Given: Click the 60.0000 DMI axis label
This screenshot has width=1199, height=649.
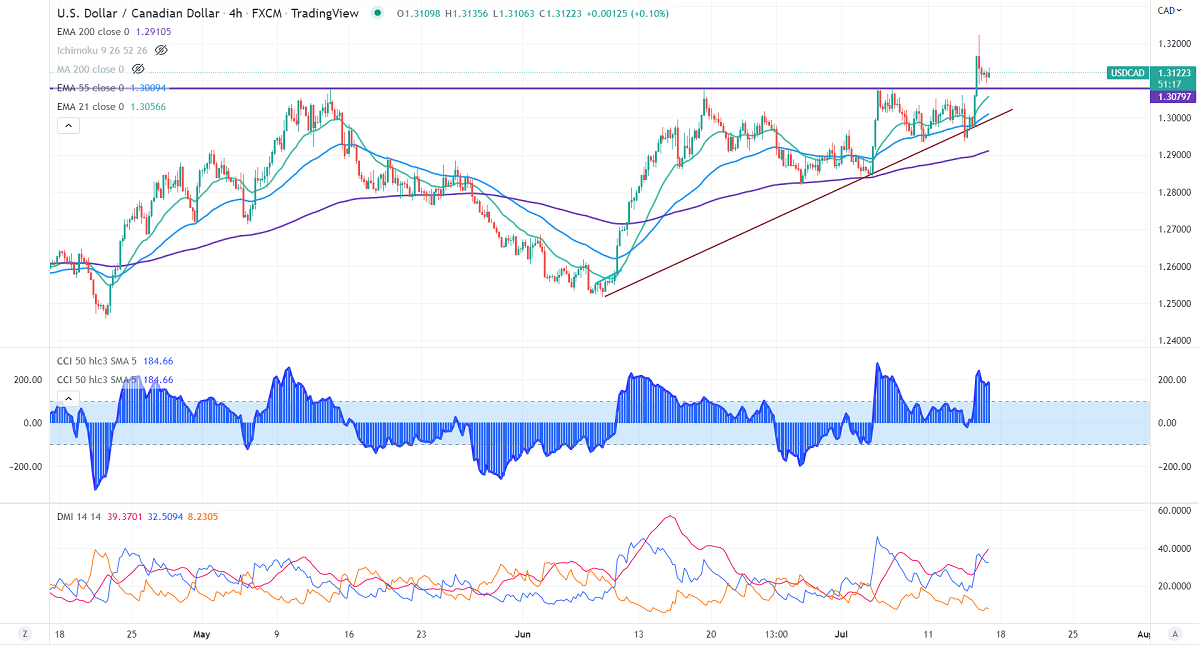Looking at the screenshot, I should click(1175, 511).
